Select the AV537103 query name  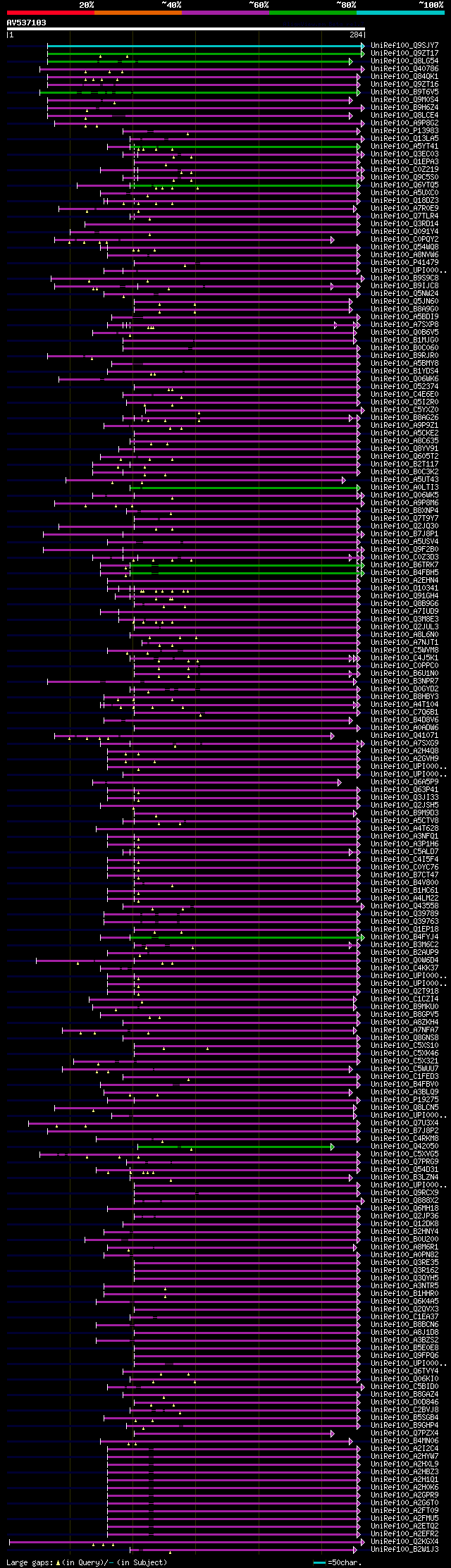pyautogui.click(x=27, y=23)
